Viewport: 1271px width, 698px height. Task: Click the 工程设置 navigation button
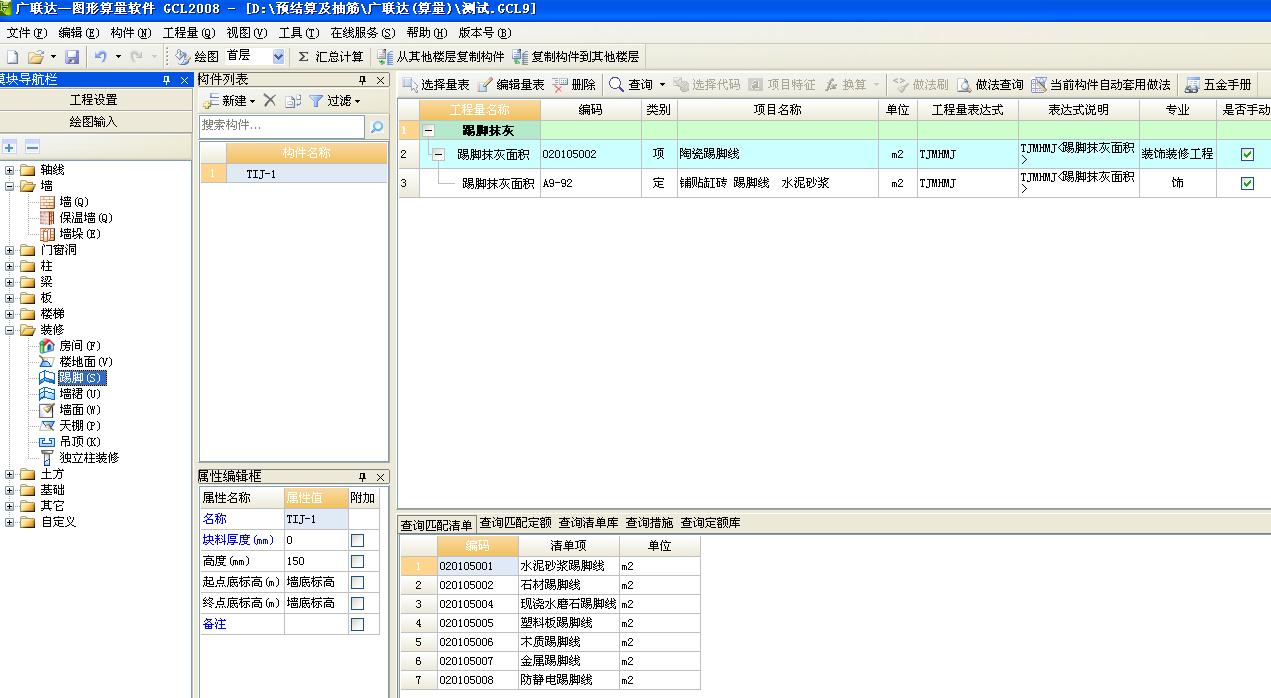[x=94, y=100]
